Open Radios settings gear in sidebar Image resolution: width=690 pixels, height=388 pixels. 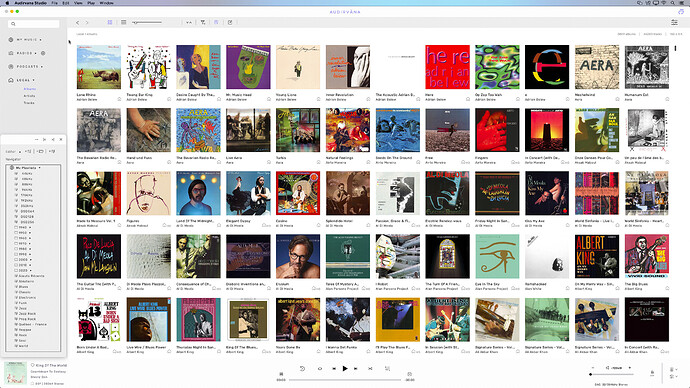pyautogui.click(x=43, y=53)
